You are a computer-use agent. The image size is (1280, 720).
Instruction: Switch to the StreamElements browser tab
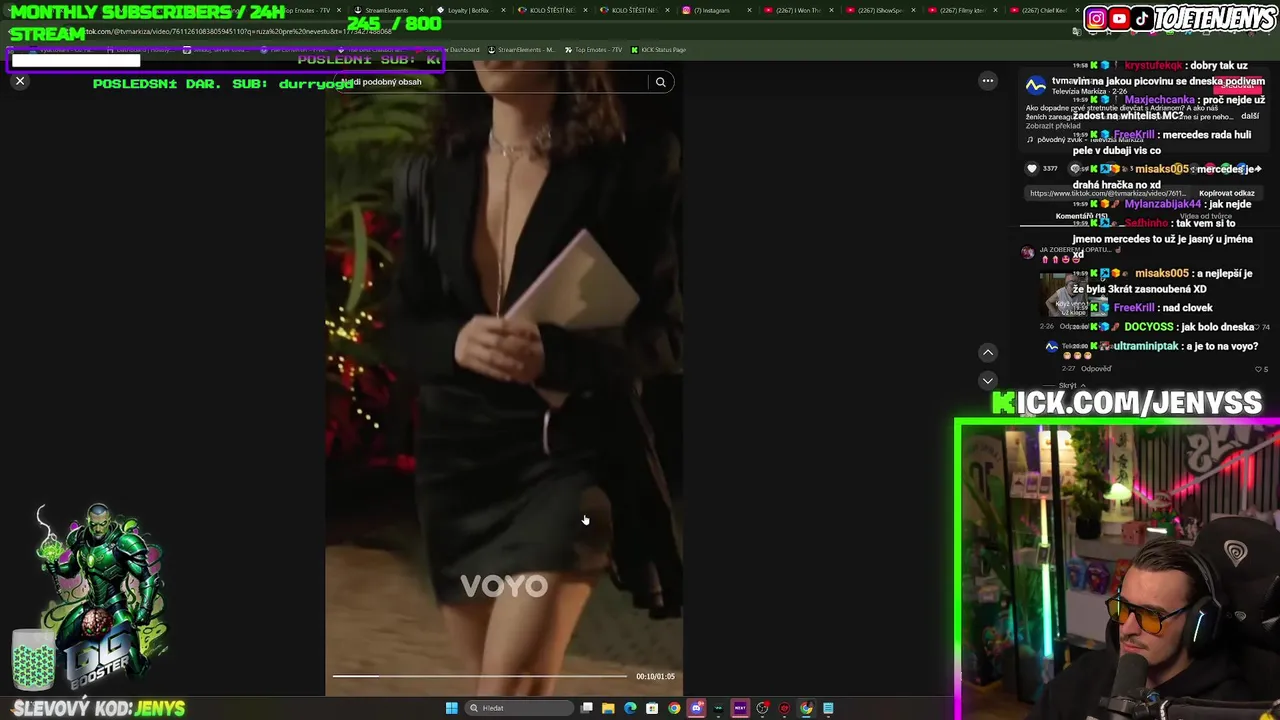[388, 10]
